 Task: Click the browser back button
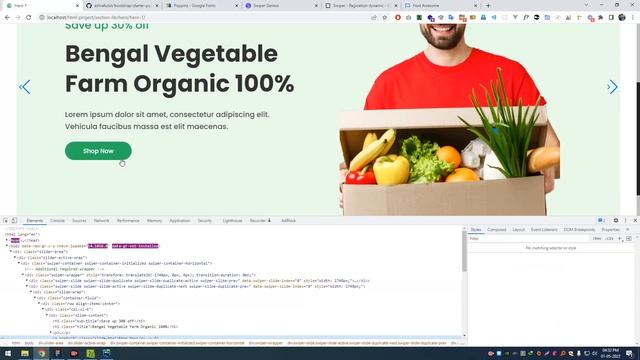click(7, 18)
